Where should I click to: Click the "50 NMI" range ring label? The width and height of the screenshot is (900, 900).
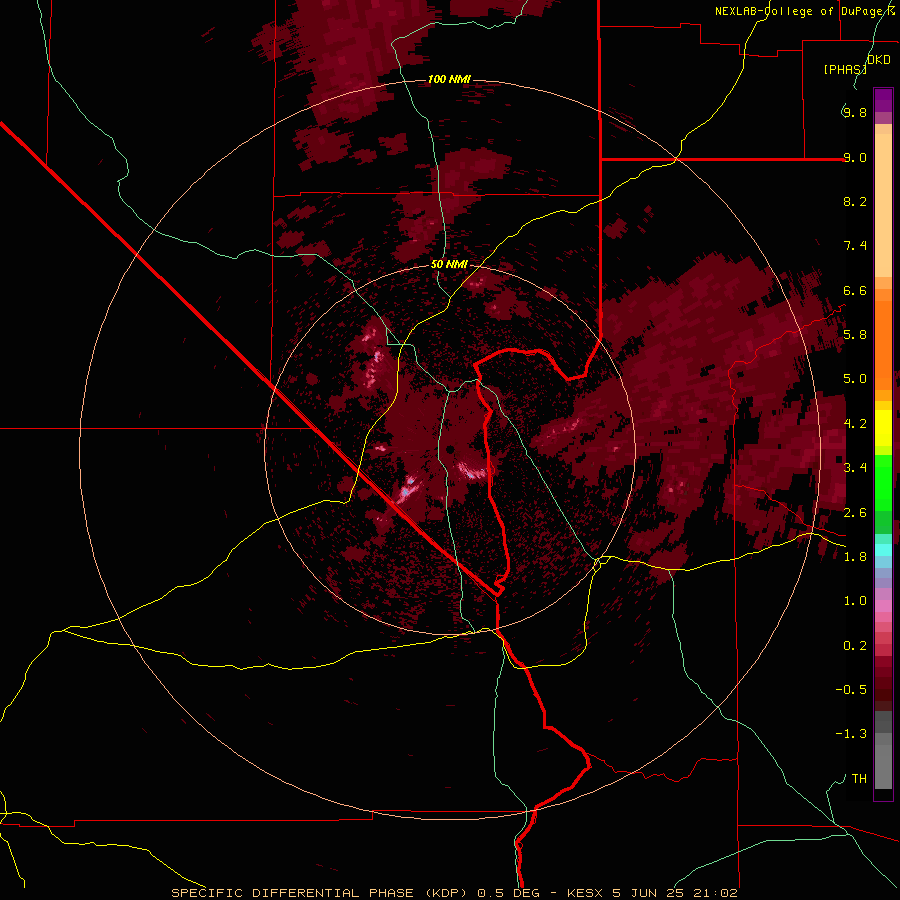tap(449, 265)
